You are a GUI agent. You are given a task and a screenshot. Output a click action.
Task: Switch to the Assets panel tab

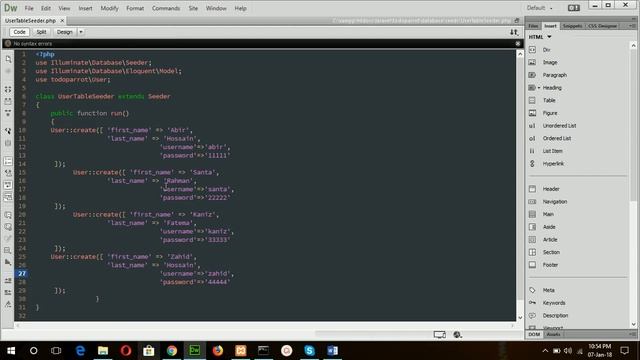tap(553, 334)
